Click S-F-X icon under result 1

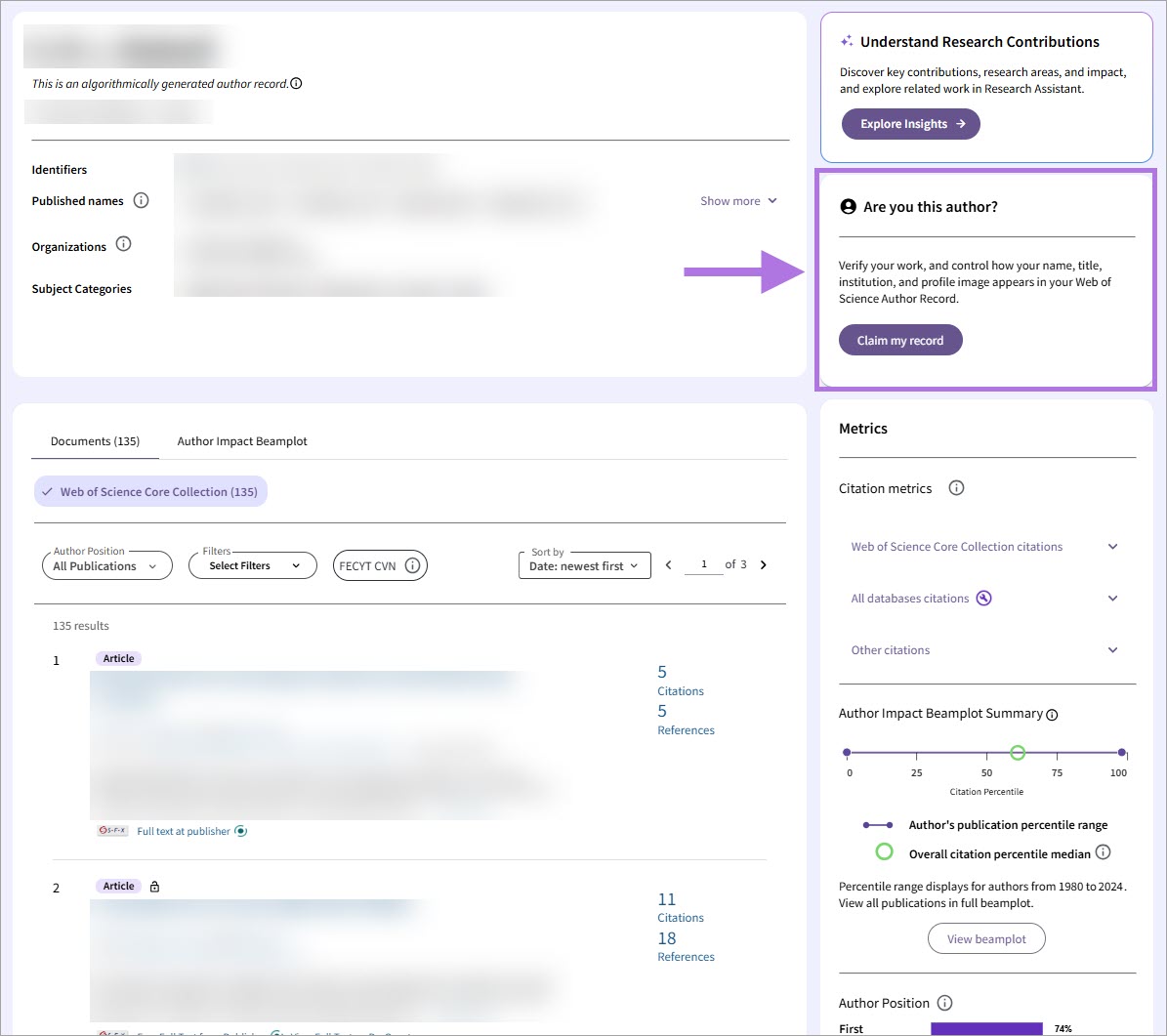[x=112, y=831]
